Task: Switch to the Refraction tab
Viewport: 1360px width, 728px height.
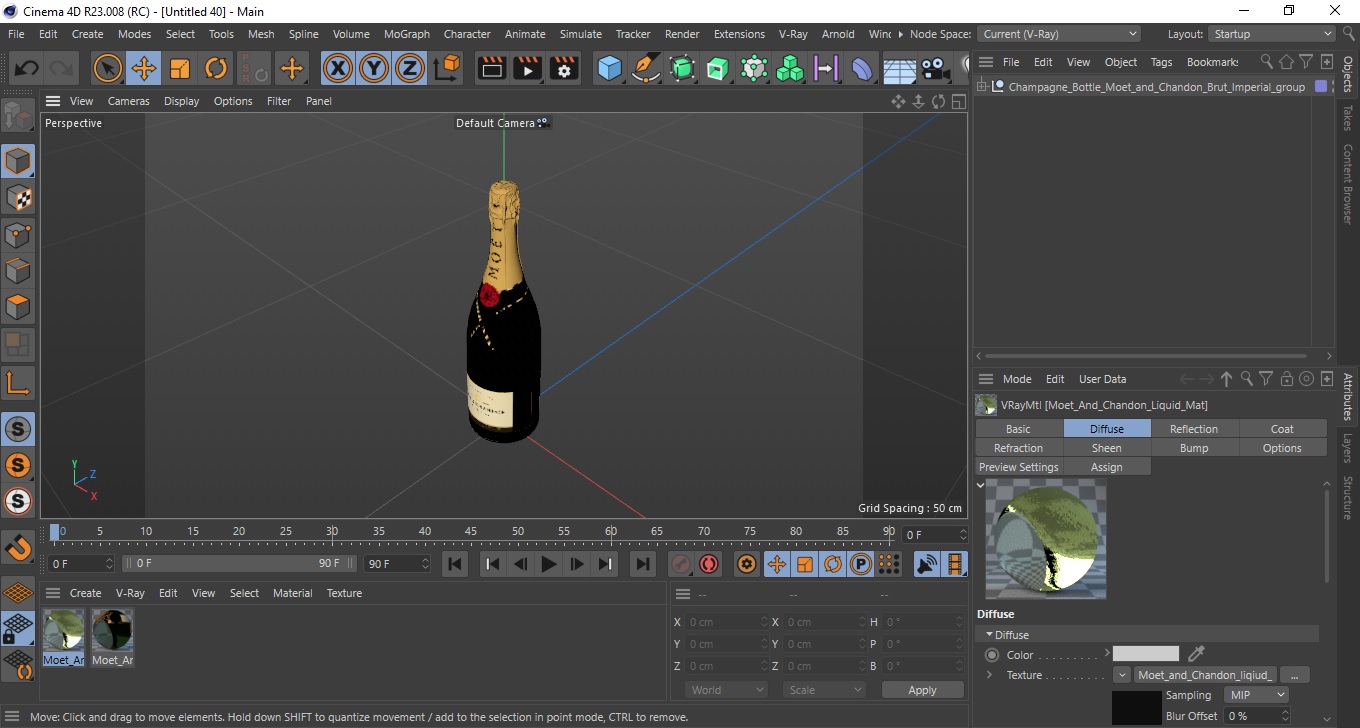Action: coord(1018,448)
